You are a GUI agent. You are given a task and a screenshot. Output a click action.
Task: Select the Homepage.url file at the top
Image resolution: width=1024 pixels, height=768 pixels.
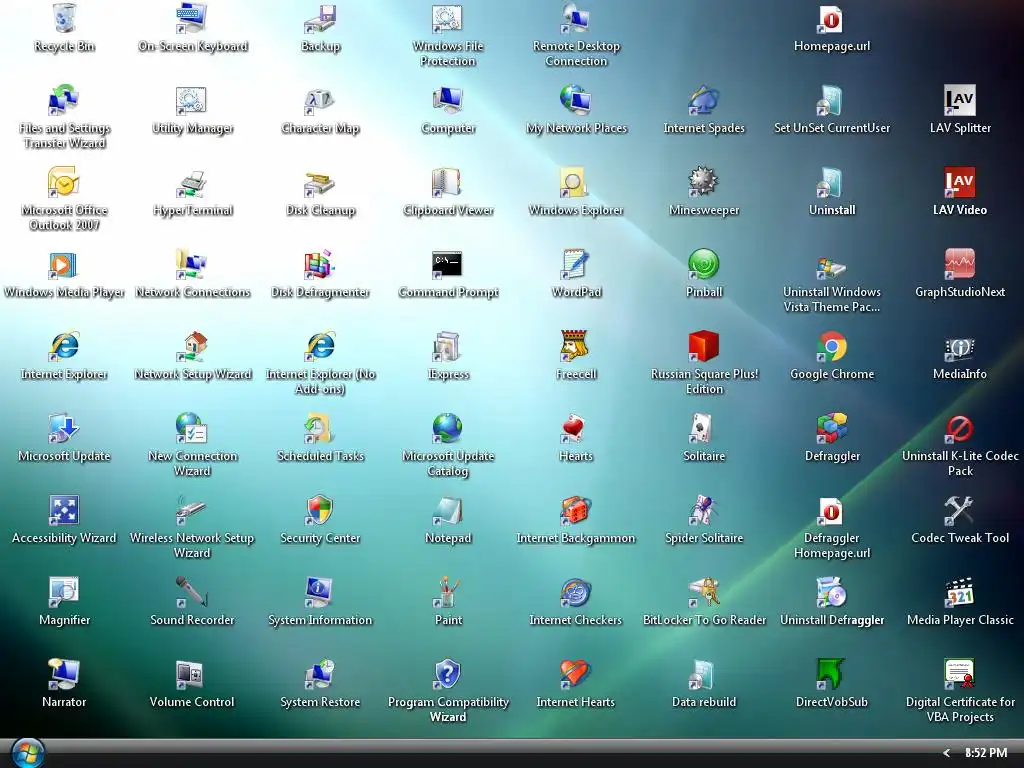[832, 18]
